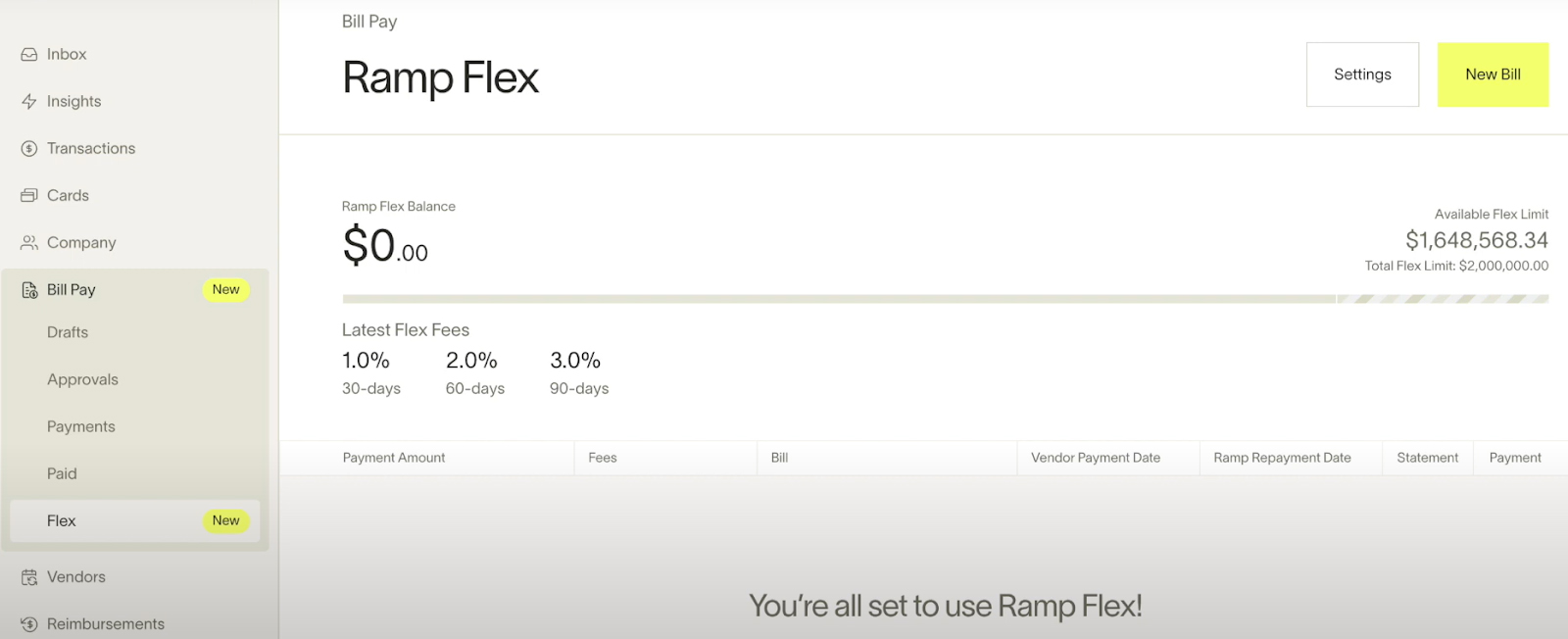Click the Inbox tray icon
Screen dimensions: 1568x639
(x=29, y=55)
